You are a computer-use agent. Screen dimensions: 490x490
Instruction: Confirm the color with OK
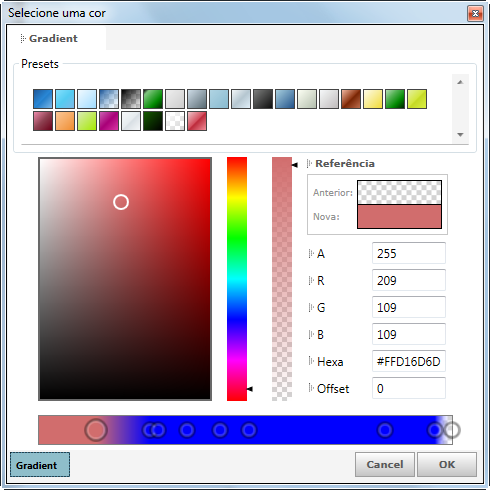(x=447, y=465)
